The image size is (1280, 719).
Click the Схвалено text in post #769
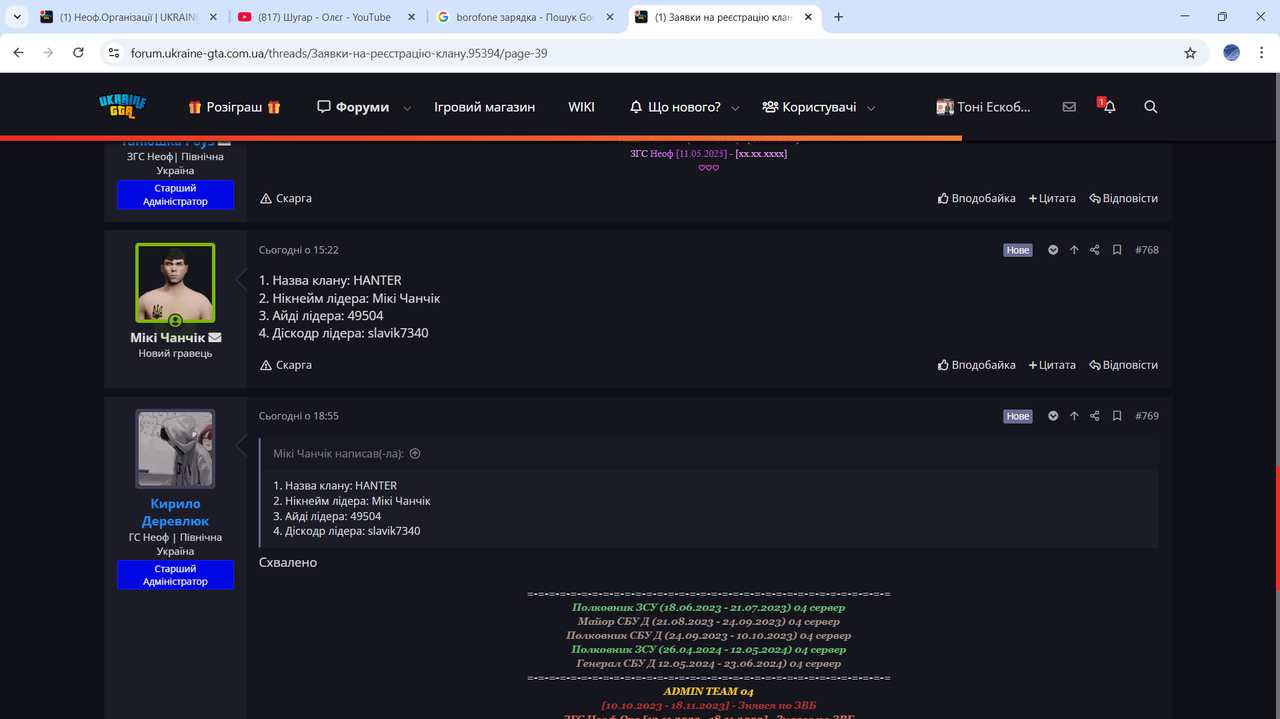click(x=288, y=563)
